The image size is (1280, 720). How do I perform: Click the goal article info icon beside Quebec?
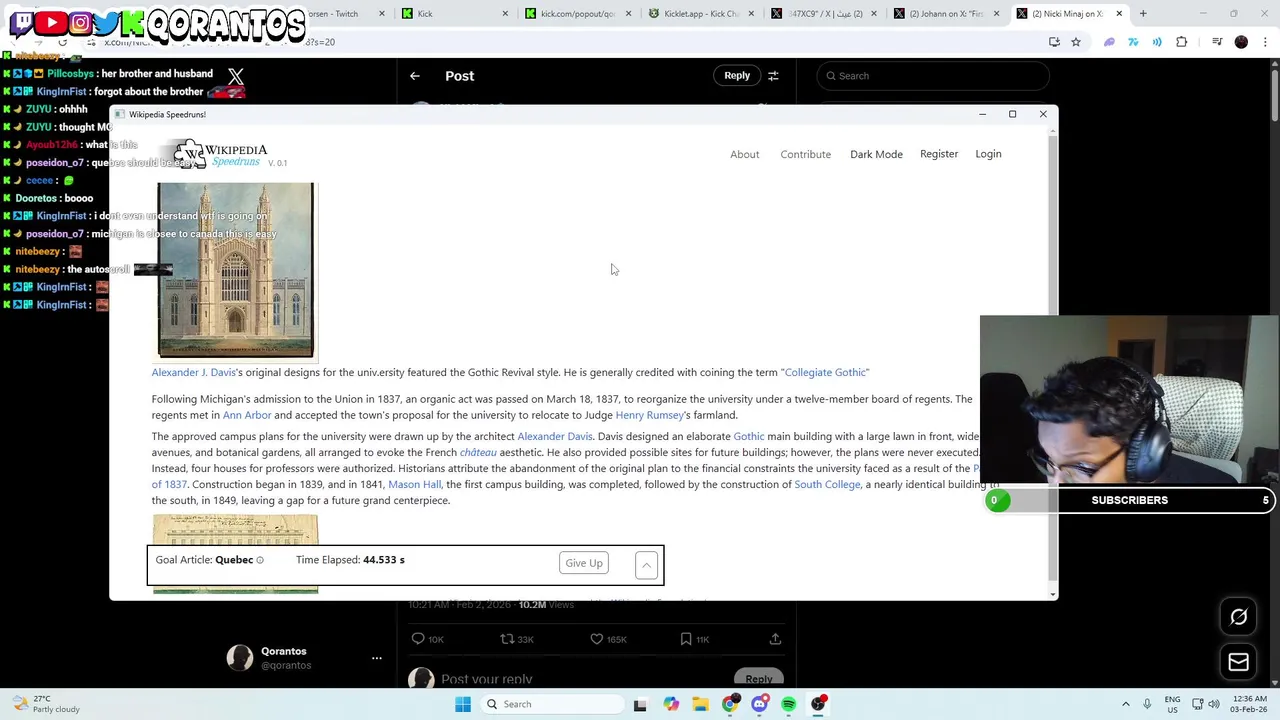pos(260,560)
